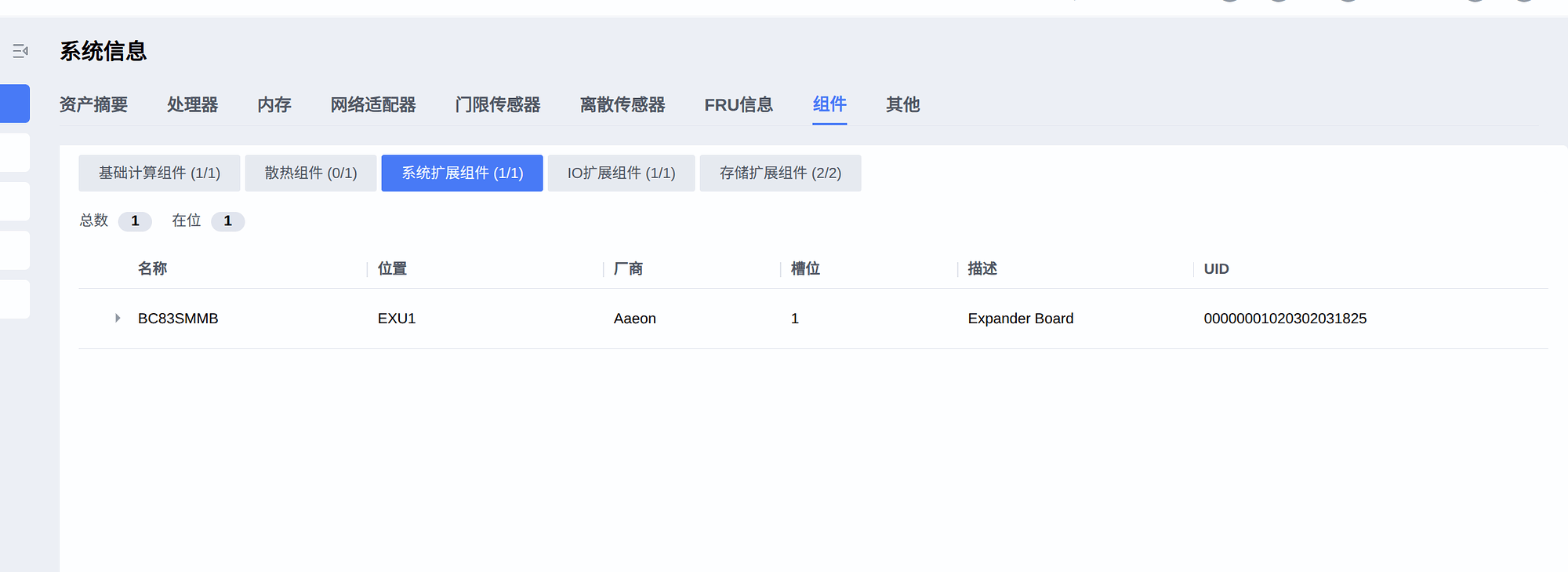The width and height of the screenshot is (1568, 572).
Task: Switch to 资产摘要 tab
Action: [93, 104]
